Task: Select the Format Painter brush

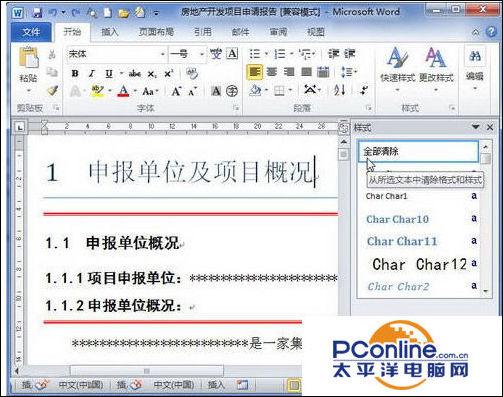Action: point(52,90)
